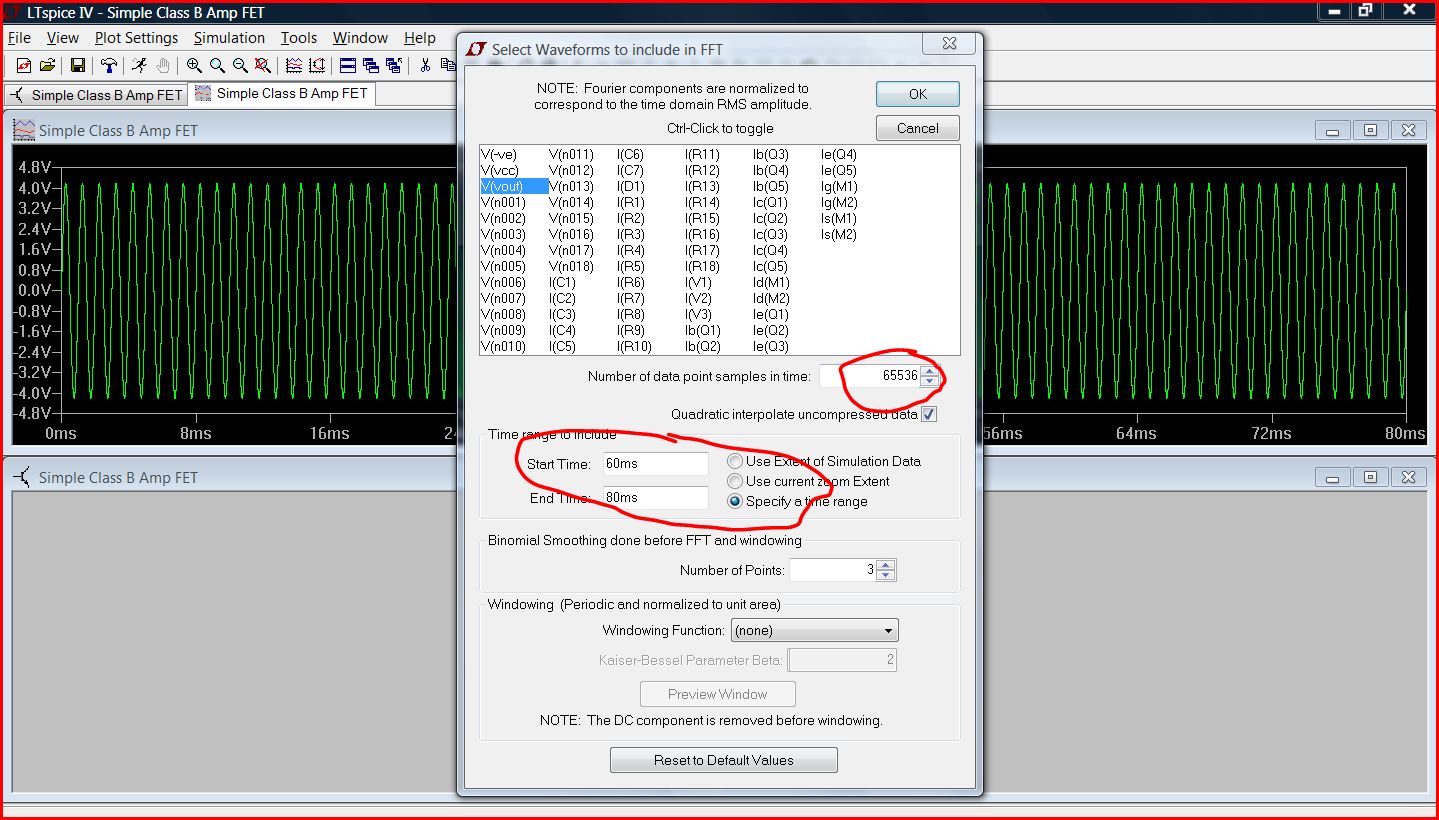1439x820 pixels.
Task: Select Ig(M1) in the waveform list
Action: tap(838, 186)
